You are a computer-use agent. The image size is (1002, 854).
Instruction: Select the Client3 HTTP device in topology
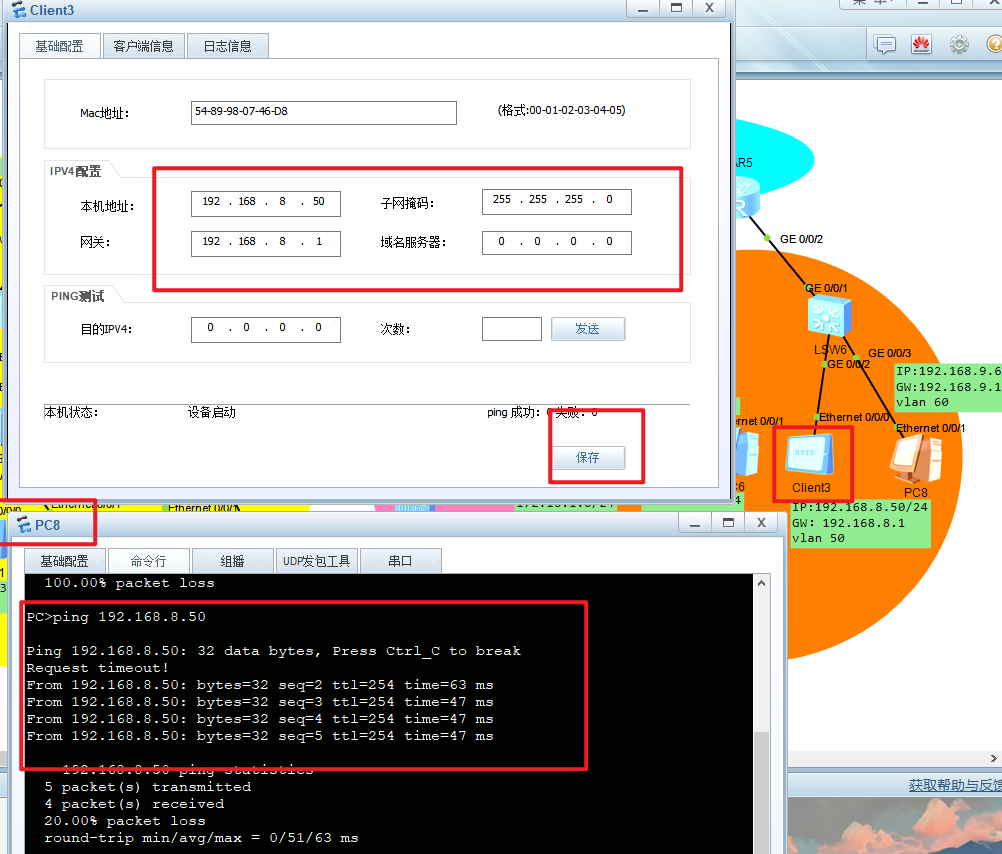[x=811, y=460]
